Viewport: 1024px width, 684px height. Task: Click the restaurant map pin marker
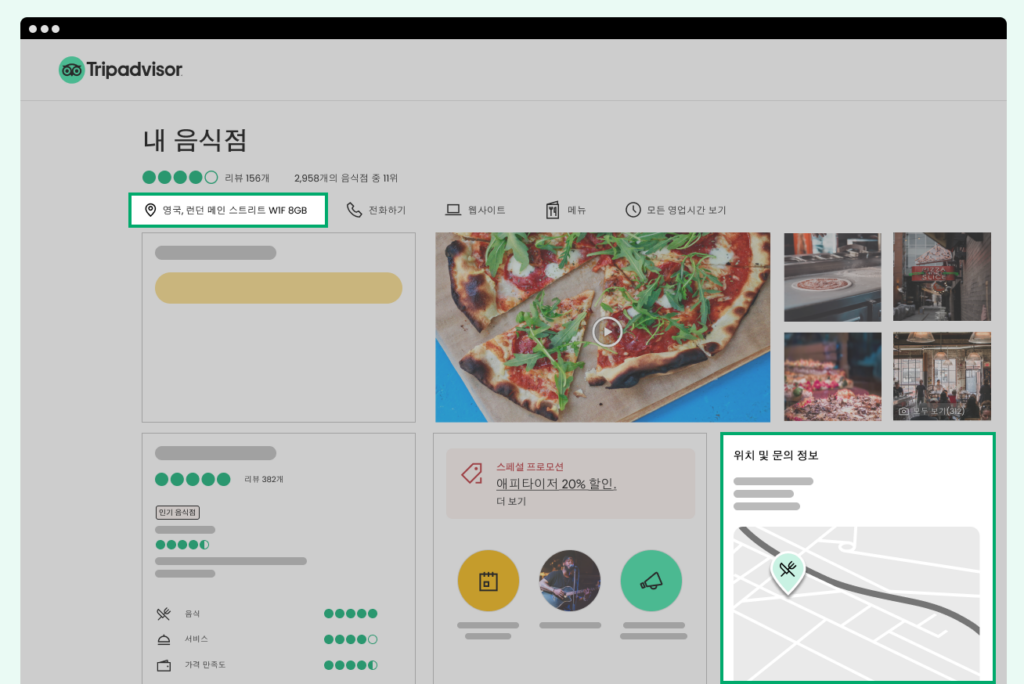pos(788,572)
